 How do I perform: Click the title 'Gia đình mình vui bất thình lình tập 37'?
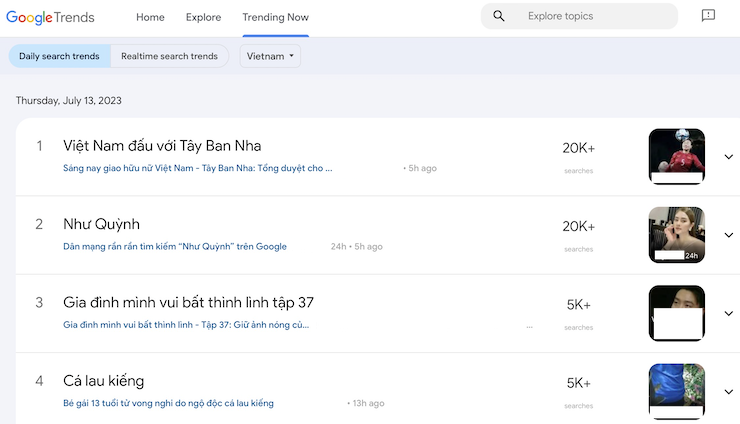coord(188,303)
